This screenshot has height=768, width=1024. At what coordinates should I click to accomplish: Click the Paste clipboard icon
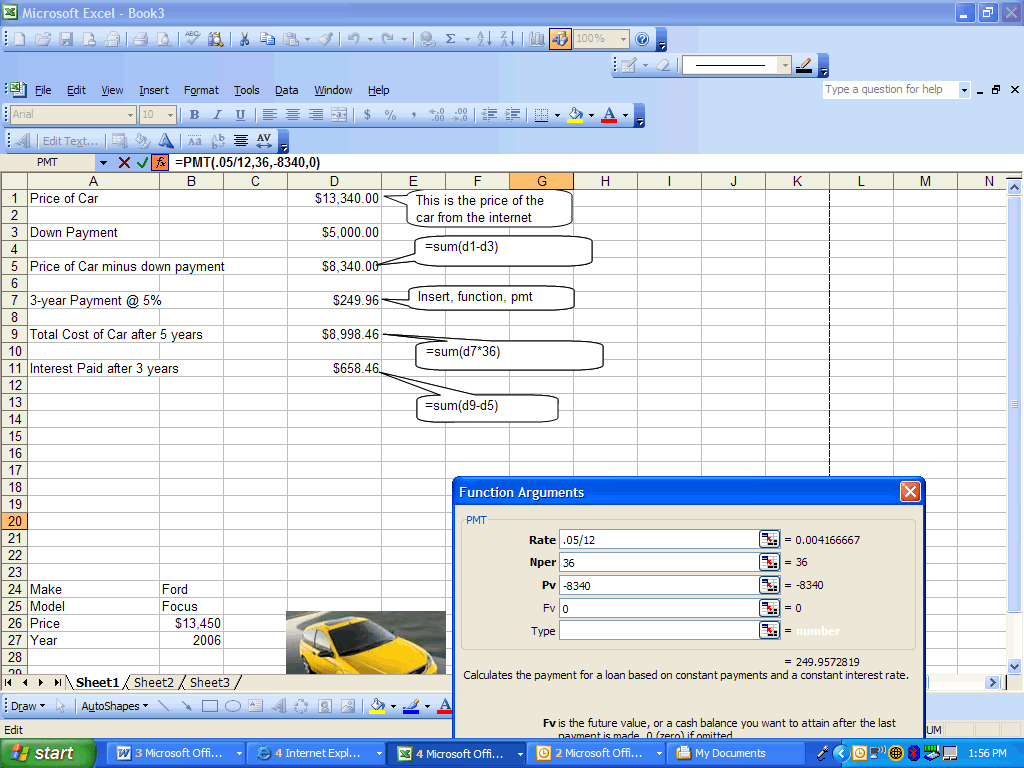click(291, 39)
